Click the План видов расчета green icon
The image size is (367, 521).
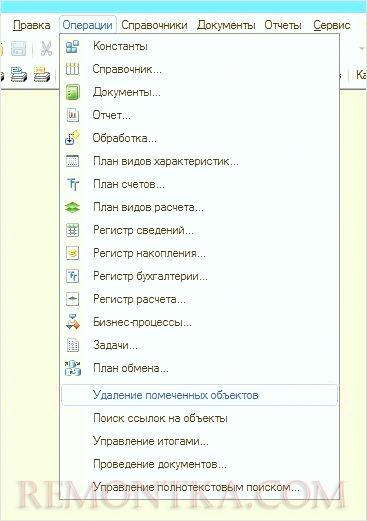click(x=72, y=207)
